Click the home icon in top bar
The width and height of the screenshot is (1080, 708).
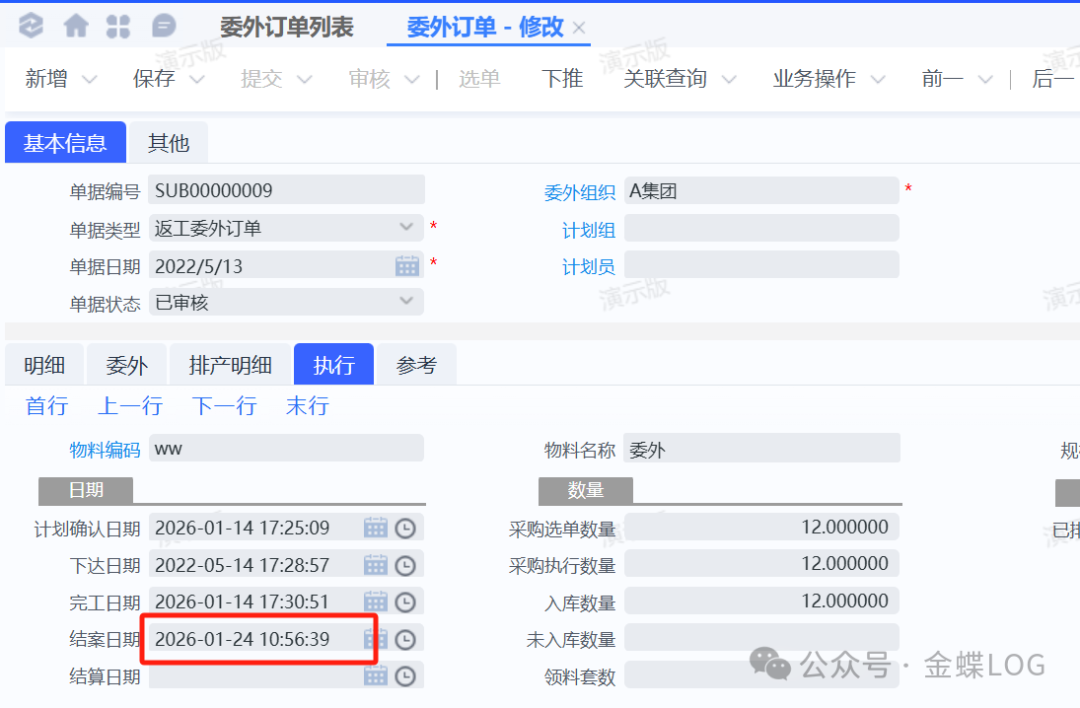point(76,26)
